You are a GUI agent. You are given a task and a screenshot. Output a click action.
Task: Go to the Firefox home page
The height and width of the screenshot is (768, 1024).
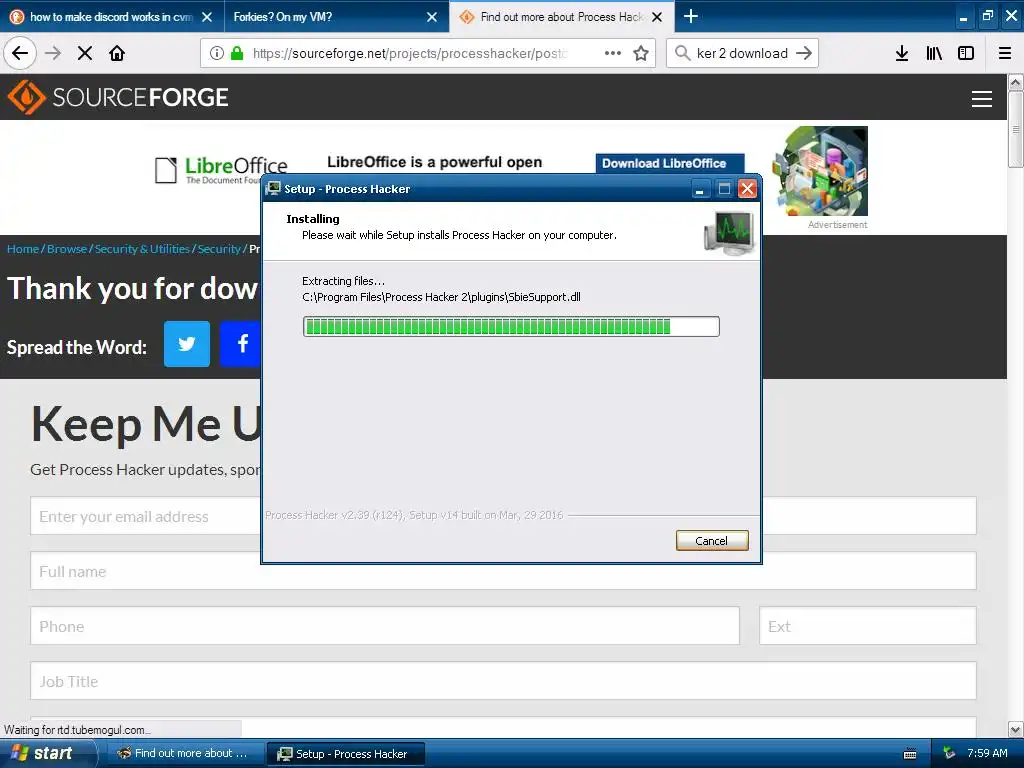click(x=117, y=53)
